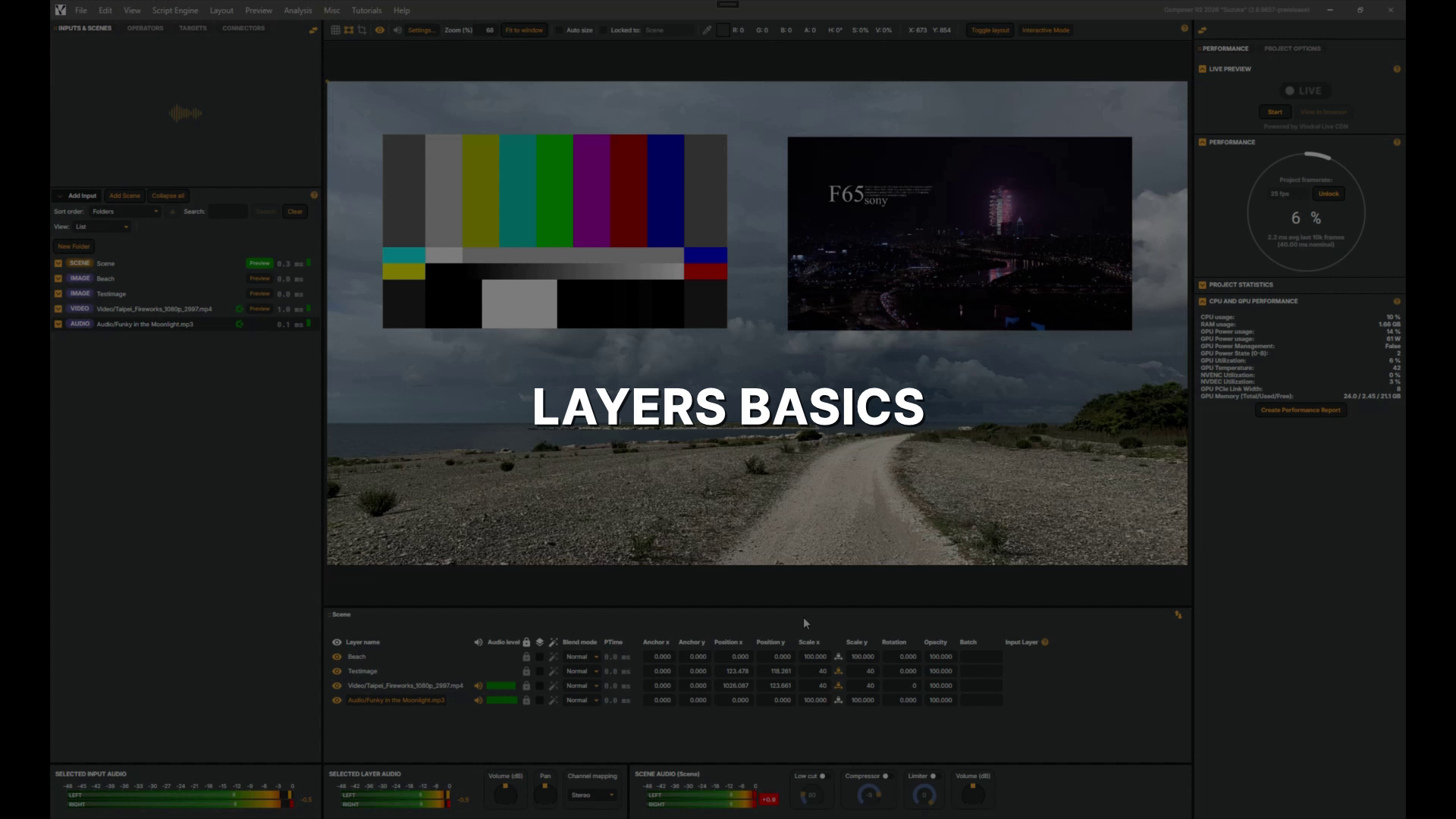Switch to the Operators tab
Screen dimensions: 1456x819
146,28
